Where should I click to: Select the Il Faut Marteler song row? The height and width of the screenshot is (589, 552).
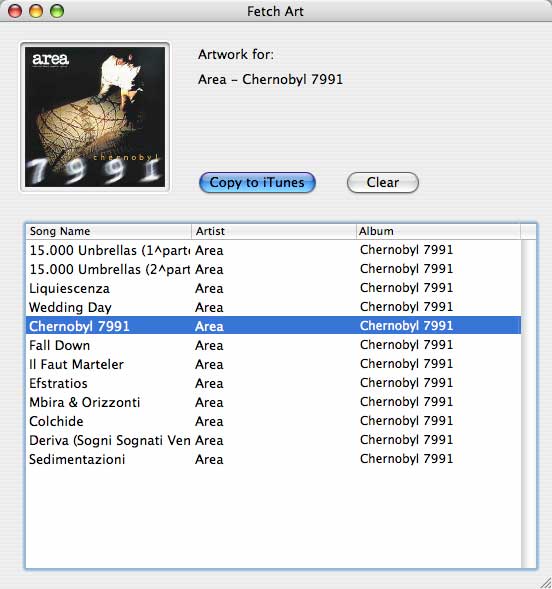(273, 364)
